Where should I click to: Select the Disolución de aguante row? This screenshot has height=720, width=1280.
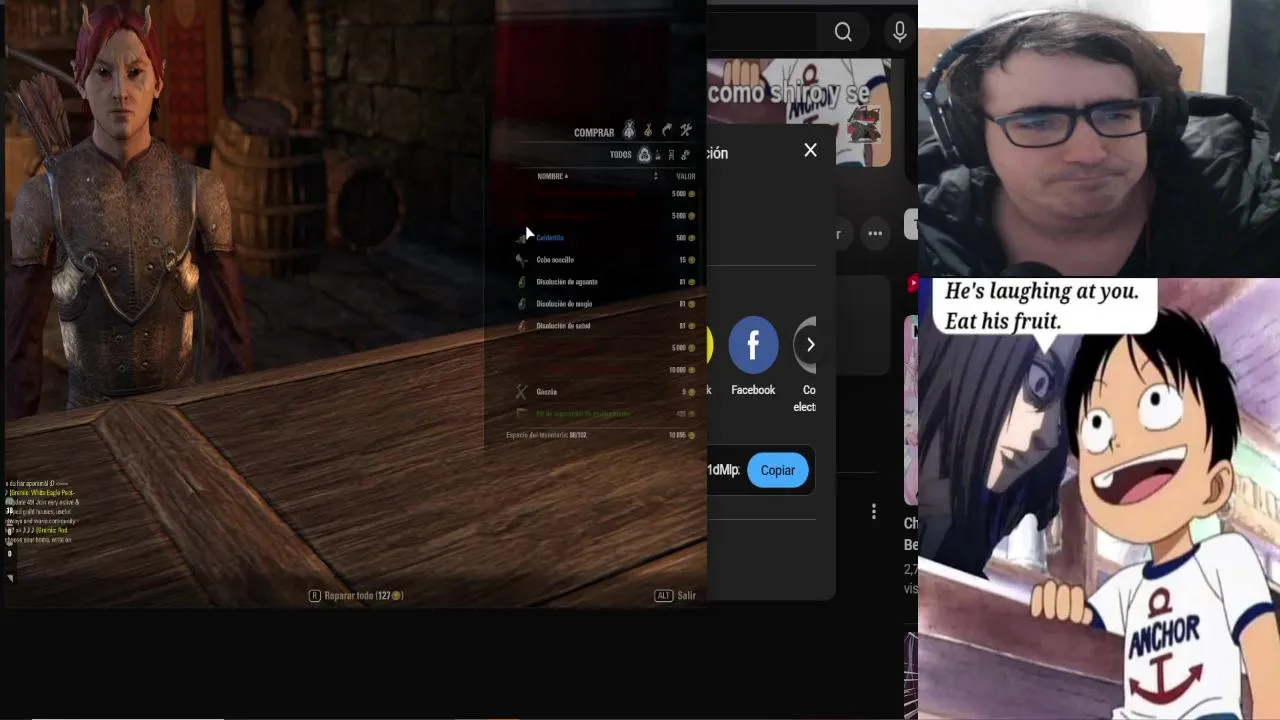click(604, 282)
